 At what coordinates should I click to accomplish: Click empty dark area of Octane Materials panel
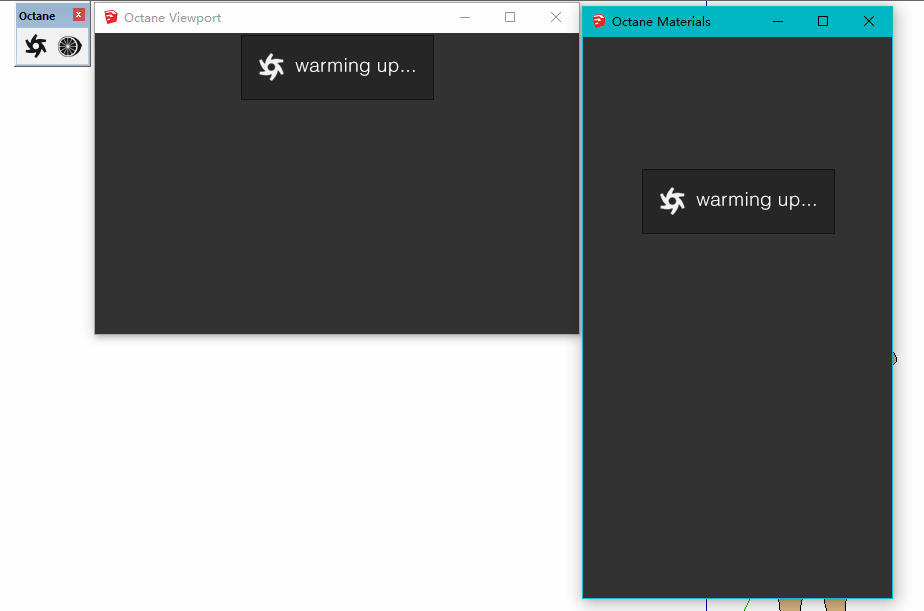pyautogui.click(x=737, y=420)
